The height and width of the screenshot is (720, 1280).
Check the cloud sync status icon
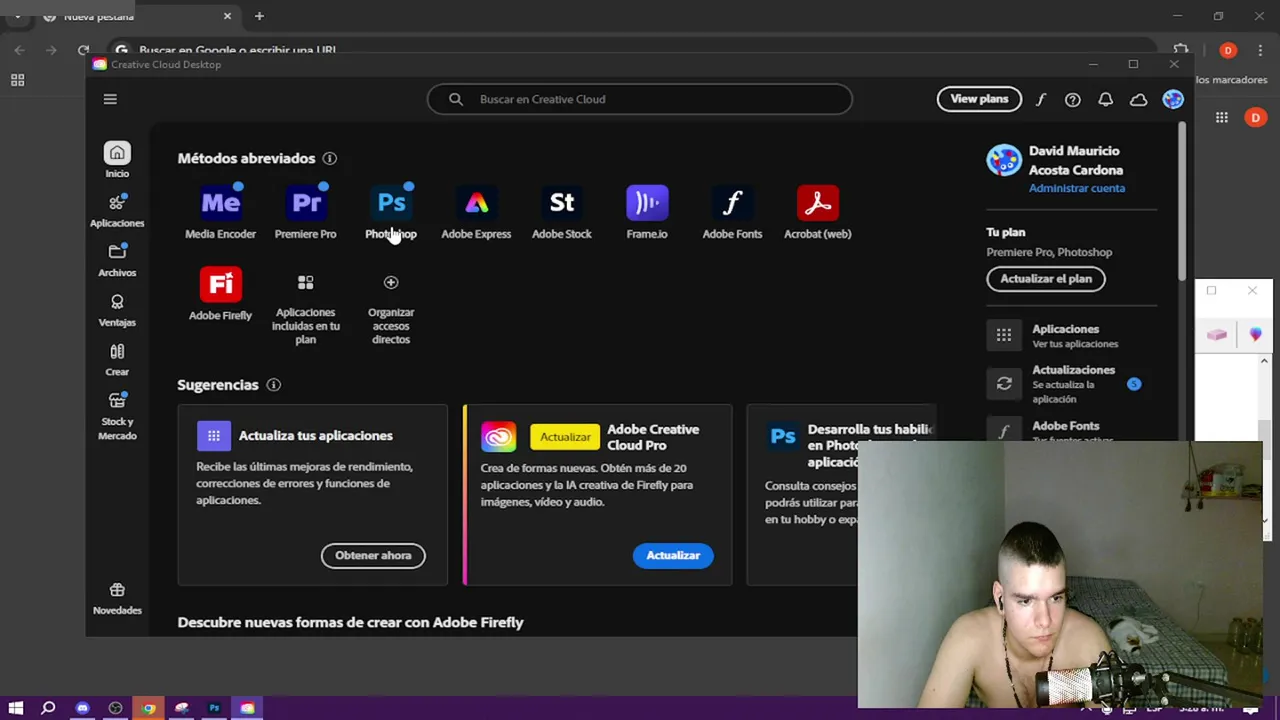pyautogui.click(x=1138, y=99)
